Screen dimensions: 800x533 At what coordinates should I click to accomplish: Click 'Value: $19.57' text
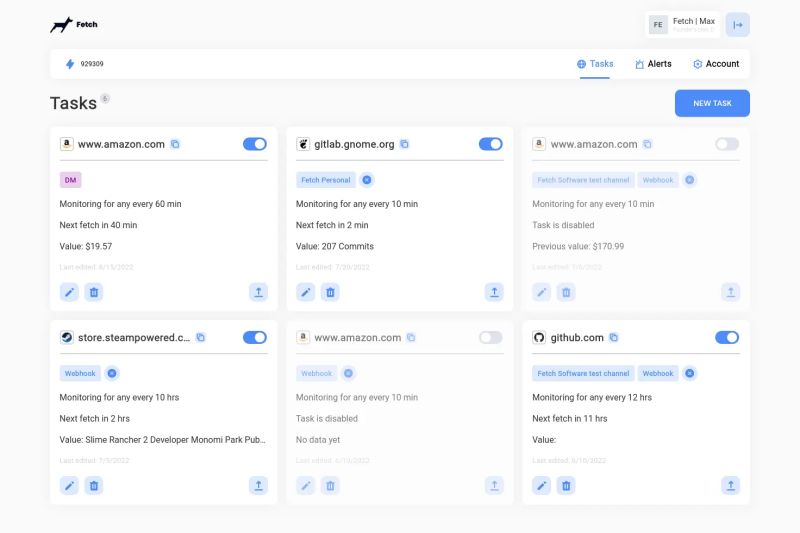86,246
